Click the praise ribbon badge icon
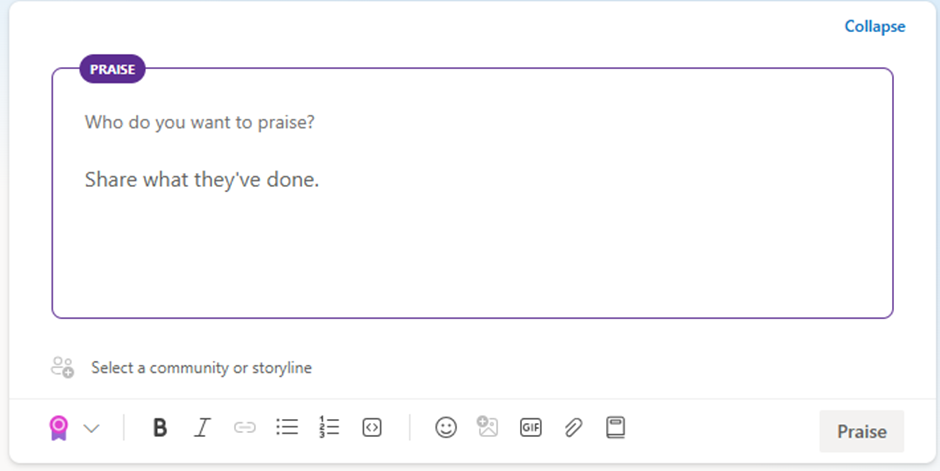 (59, 428)
